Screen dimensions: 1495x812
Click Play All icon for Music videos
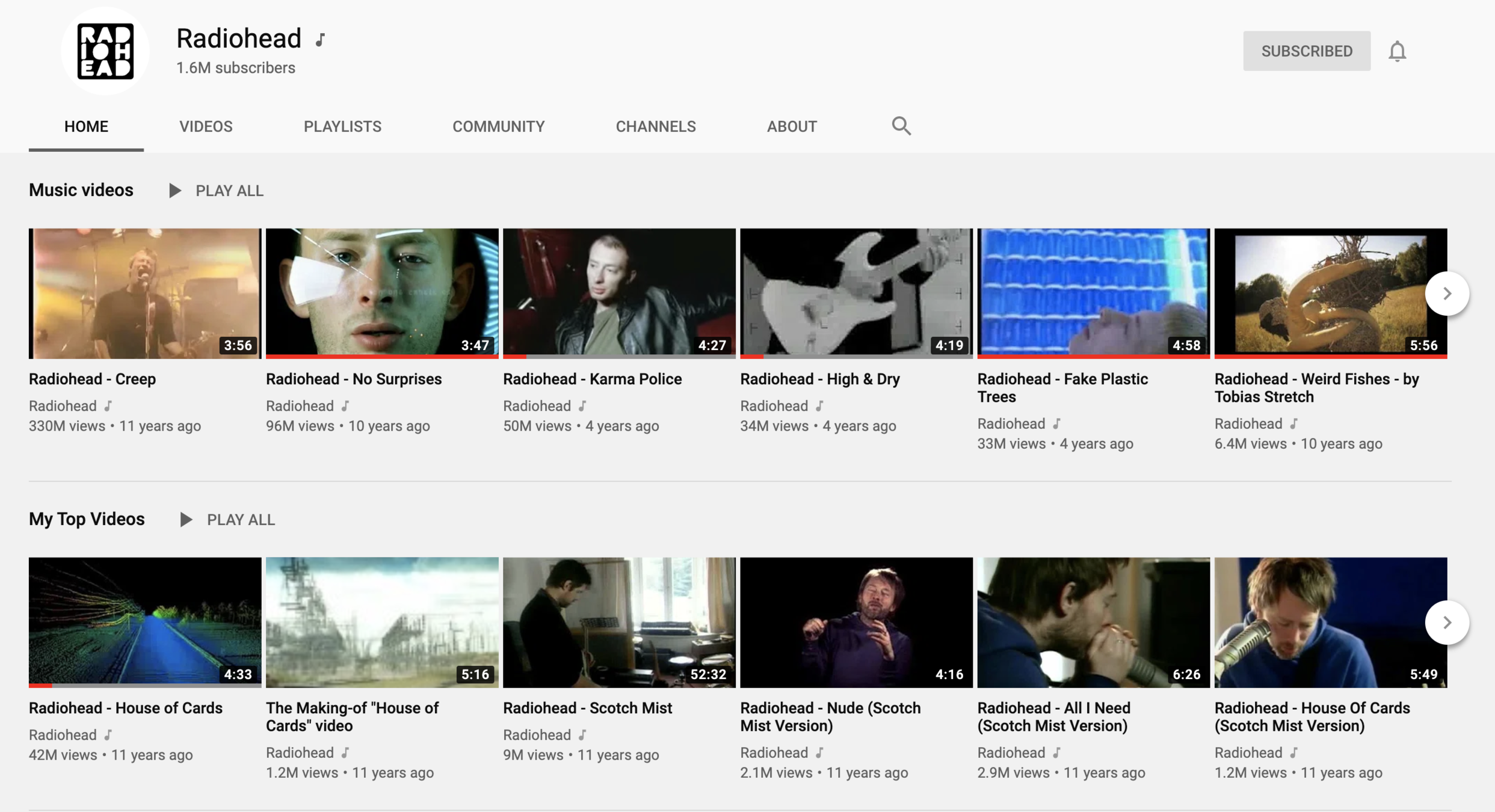point(175,191)
